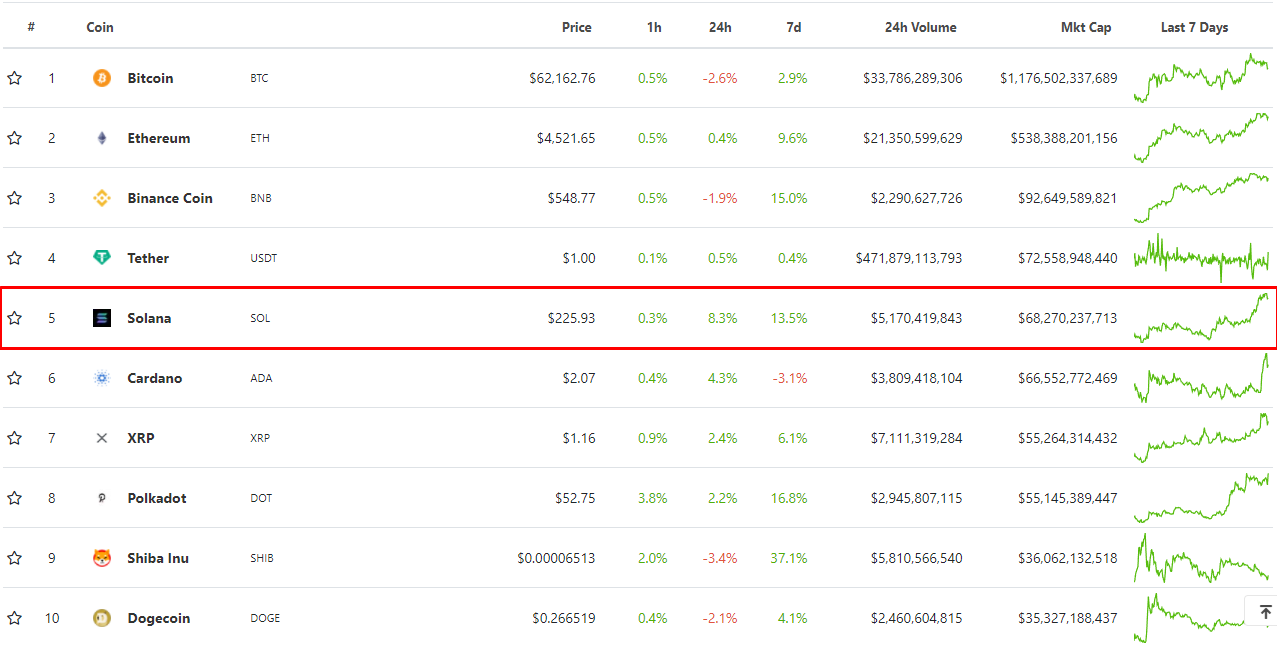This screenshot has height=646, width=1277.
Task: Open Shiba Inu's 7-day sparkline chart
Action: click(1201, 558)
